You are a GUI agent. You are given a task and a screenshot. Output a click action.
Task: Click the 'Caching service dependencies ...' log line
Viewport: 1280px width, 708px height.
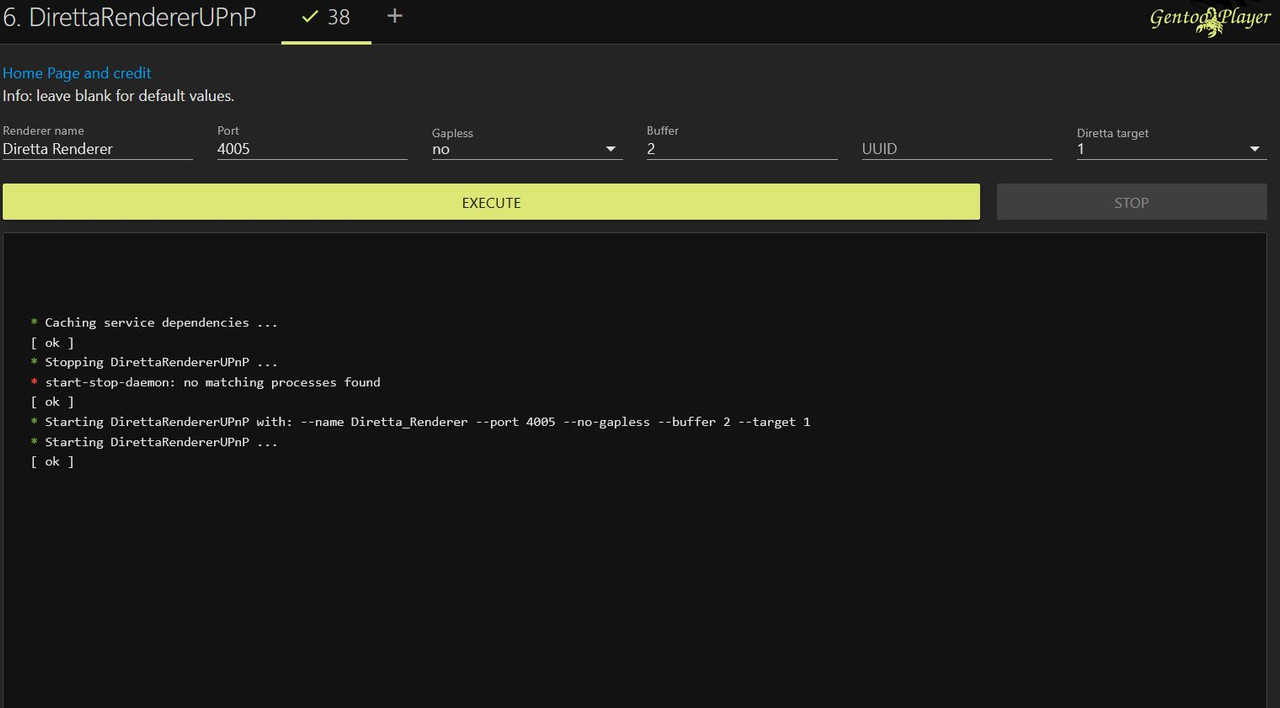tap(154, 323)
